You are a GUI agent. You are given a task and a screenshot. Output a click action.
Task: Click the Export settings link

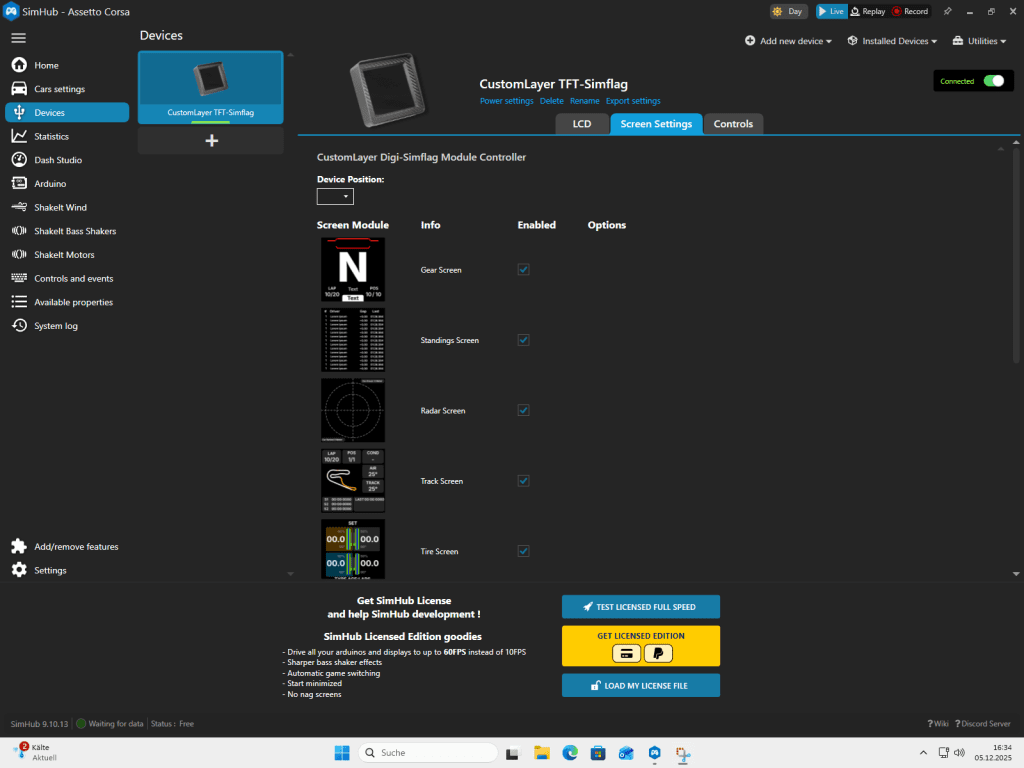click(633, 101)
